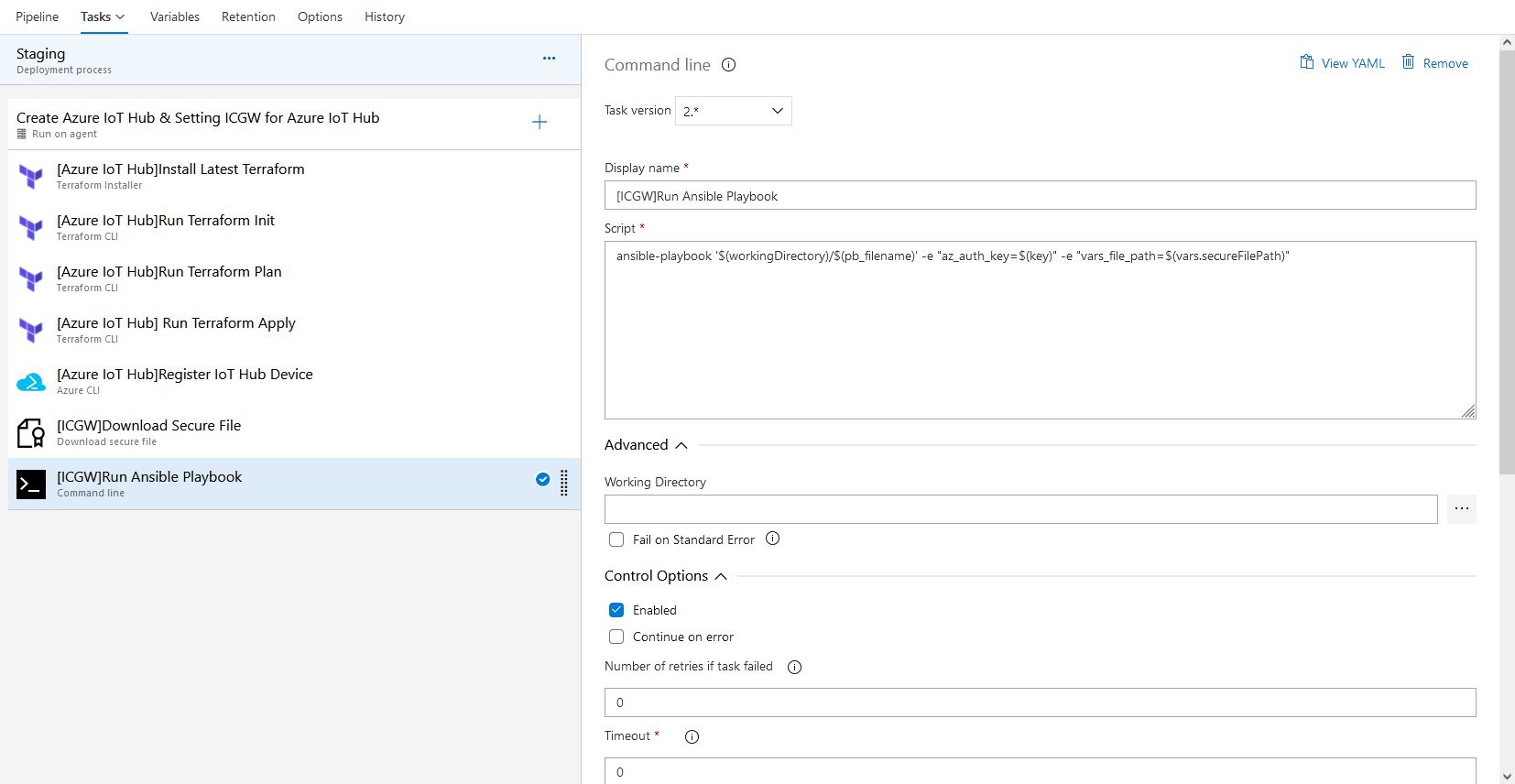Click the Number of retries info icon
This screenshot has width=1515, height=784.
794,667
